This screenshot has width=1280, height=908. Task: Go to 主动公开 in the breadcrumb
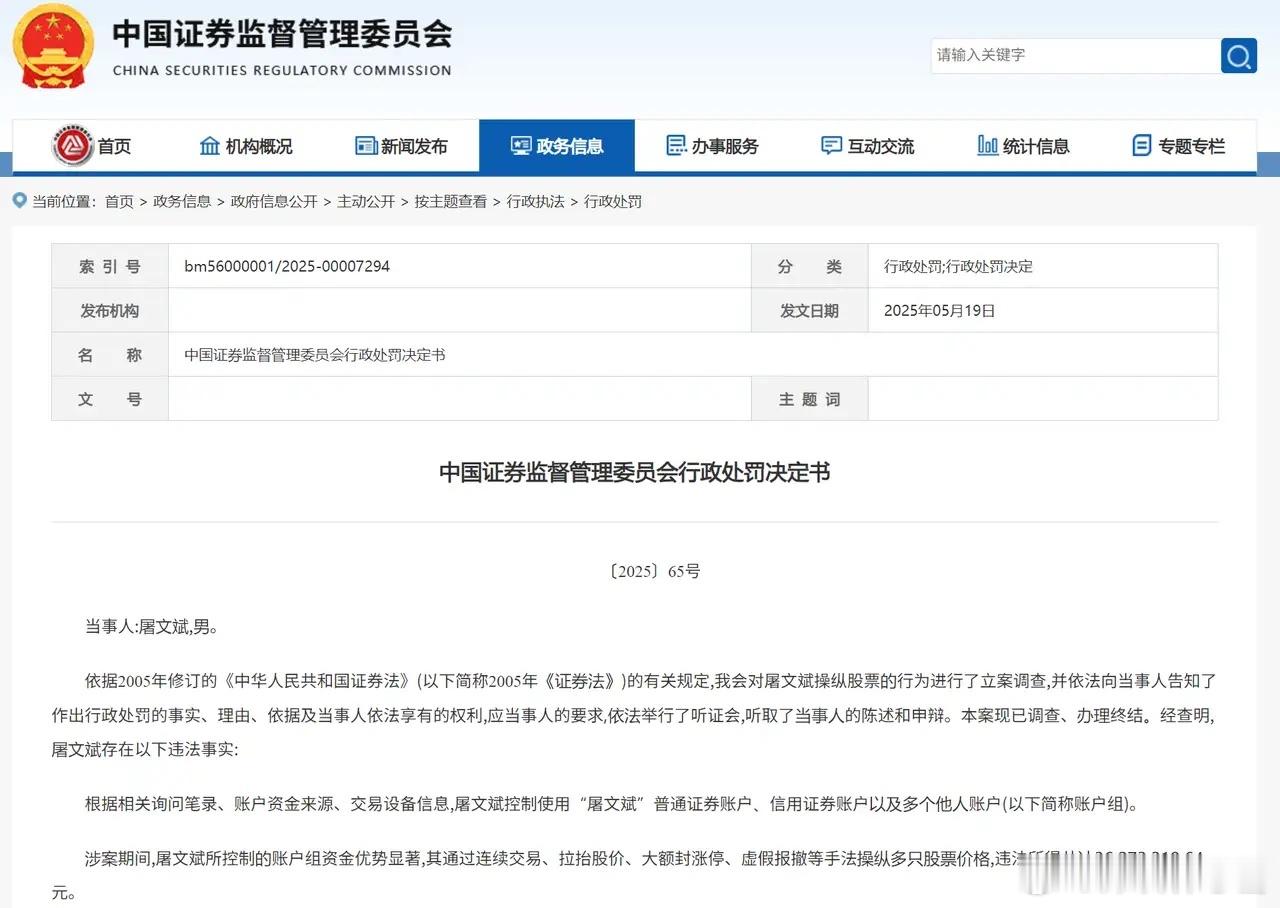pos(366,201)
